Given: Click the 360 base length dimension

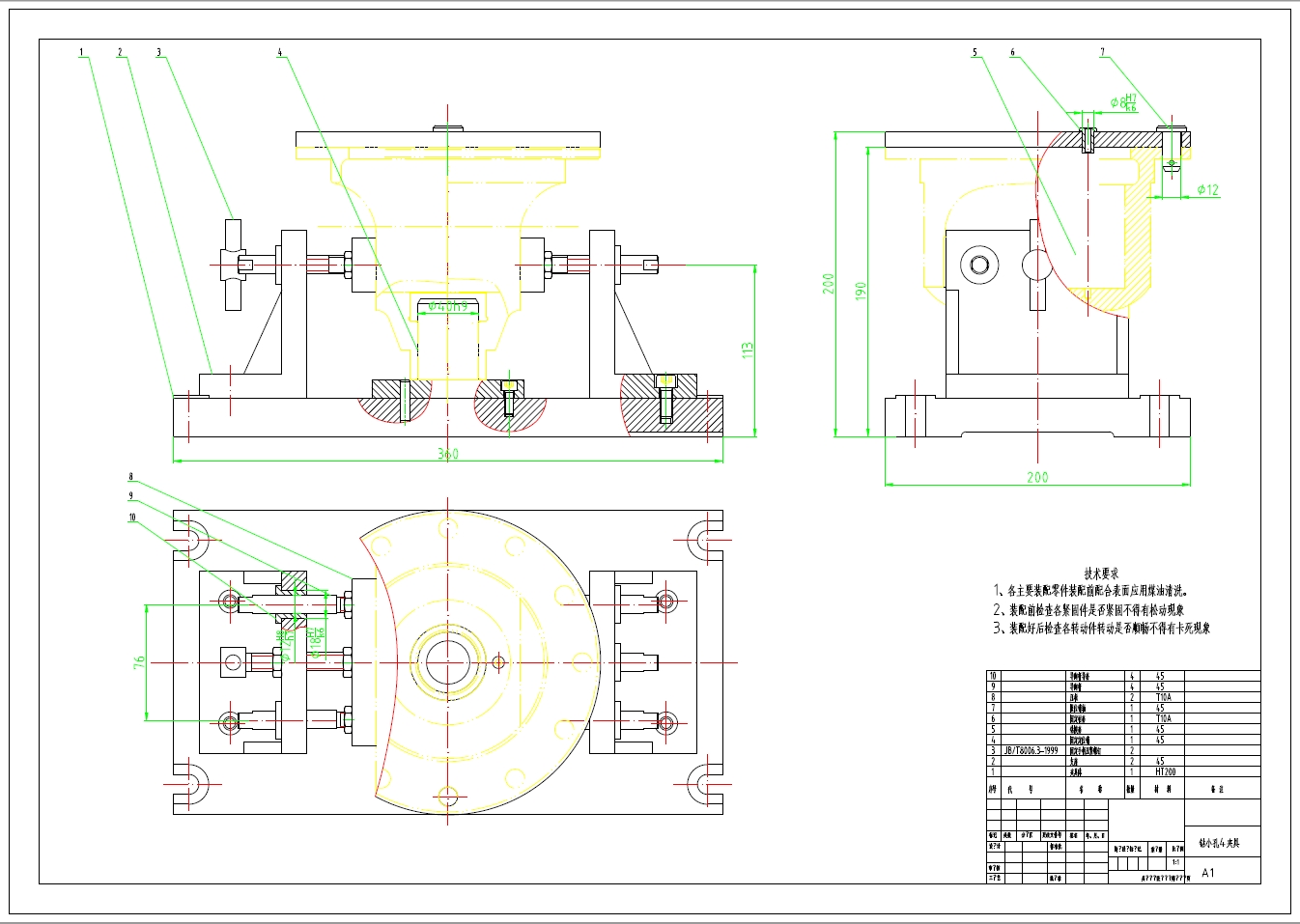Looking at the screenshot, I should [448, 454].
